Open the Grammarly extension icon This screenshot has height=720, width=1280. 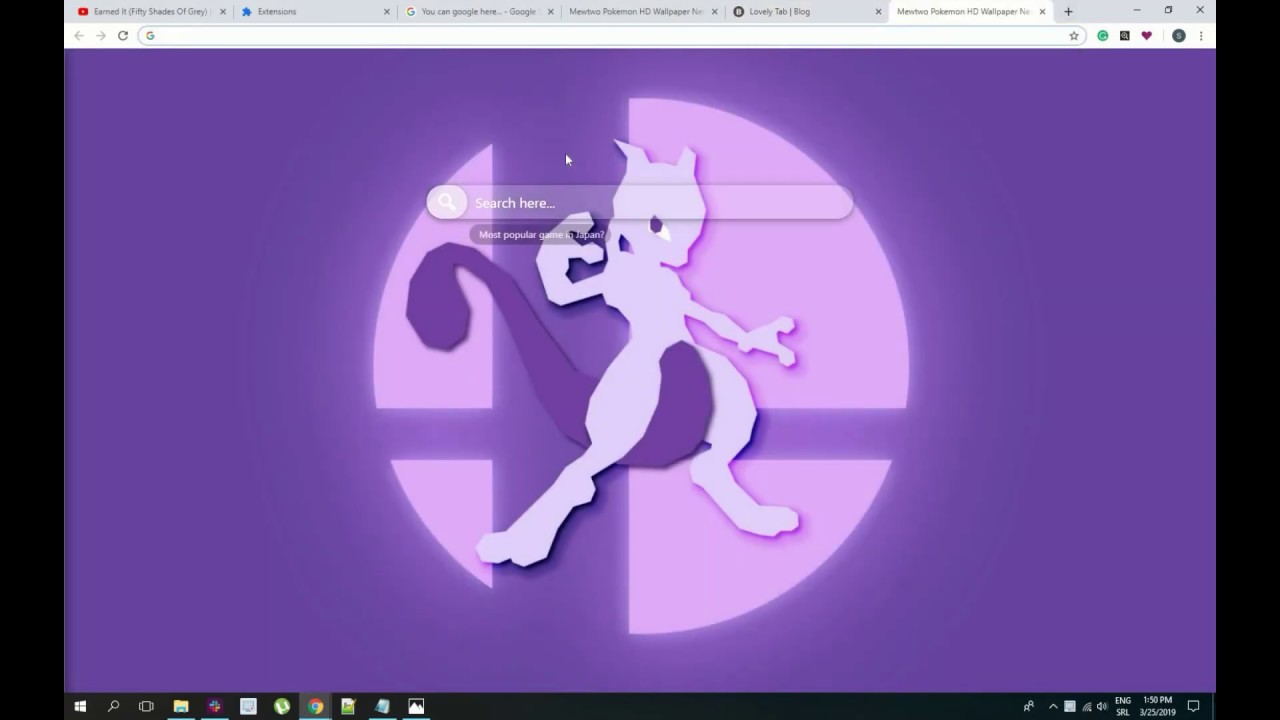(1103, 35)
